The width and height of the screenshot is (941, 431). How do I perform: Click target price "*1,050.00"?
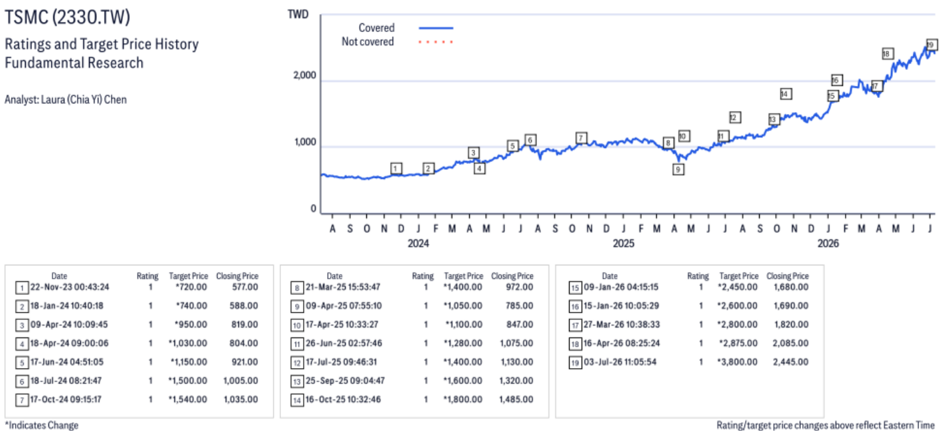pos(463,306)
